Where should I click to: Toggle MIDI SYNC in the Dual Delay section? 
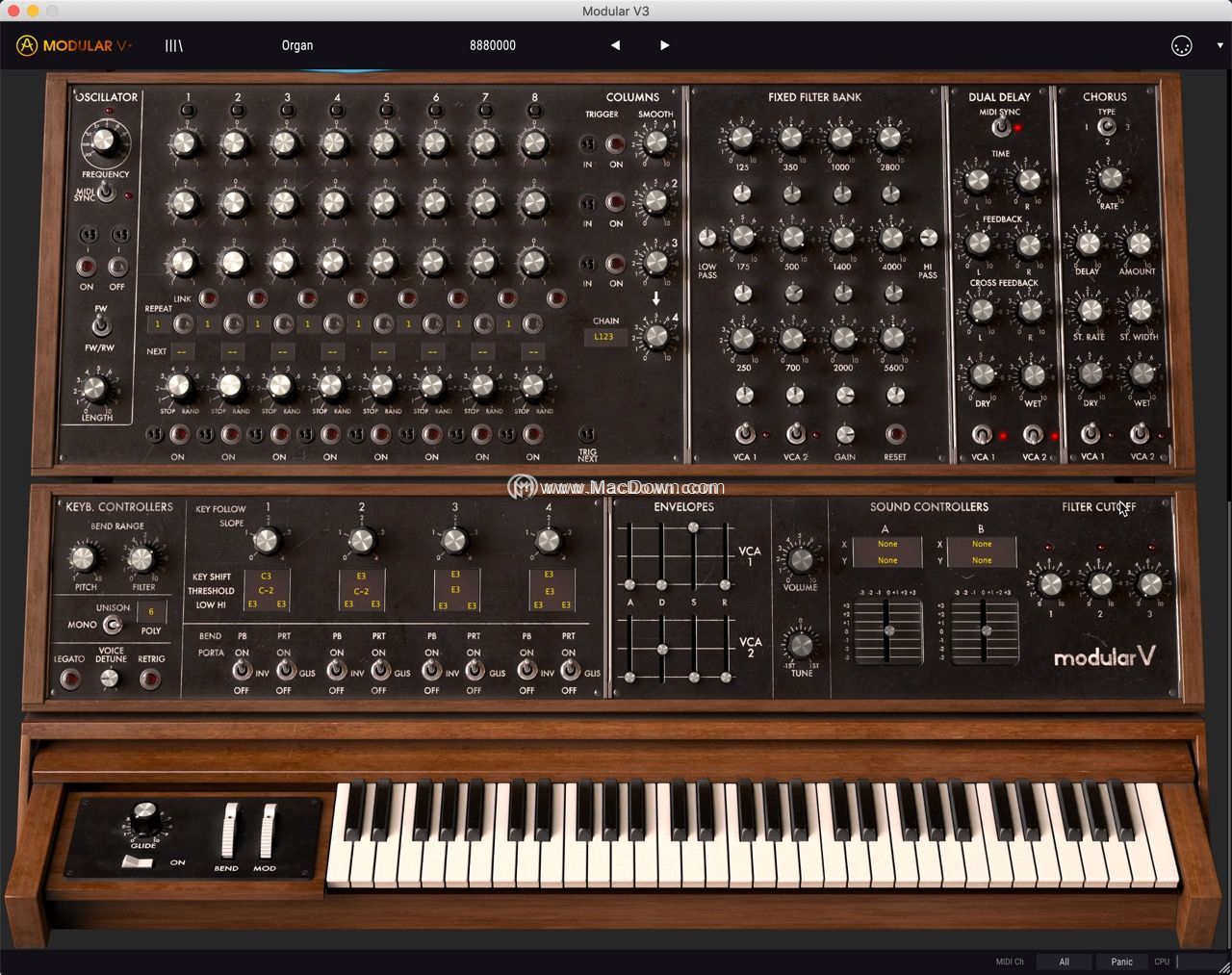pyautogui.click(x=1001, y=125)
